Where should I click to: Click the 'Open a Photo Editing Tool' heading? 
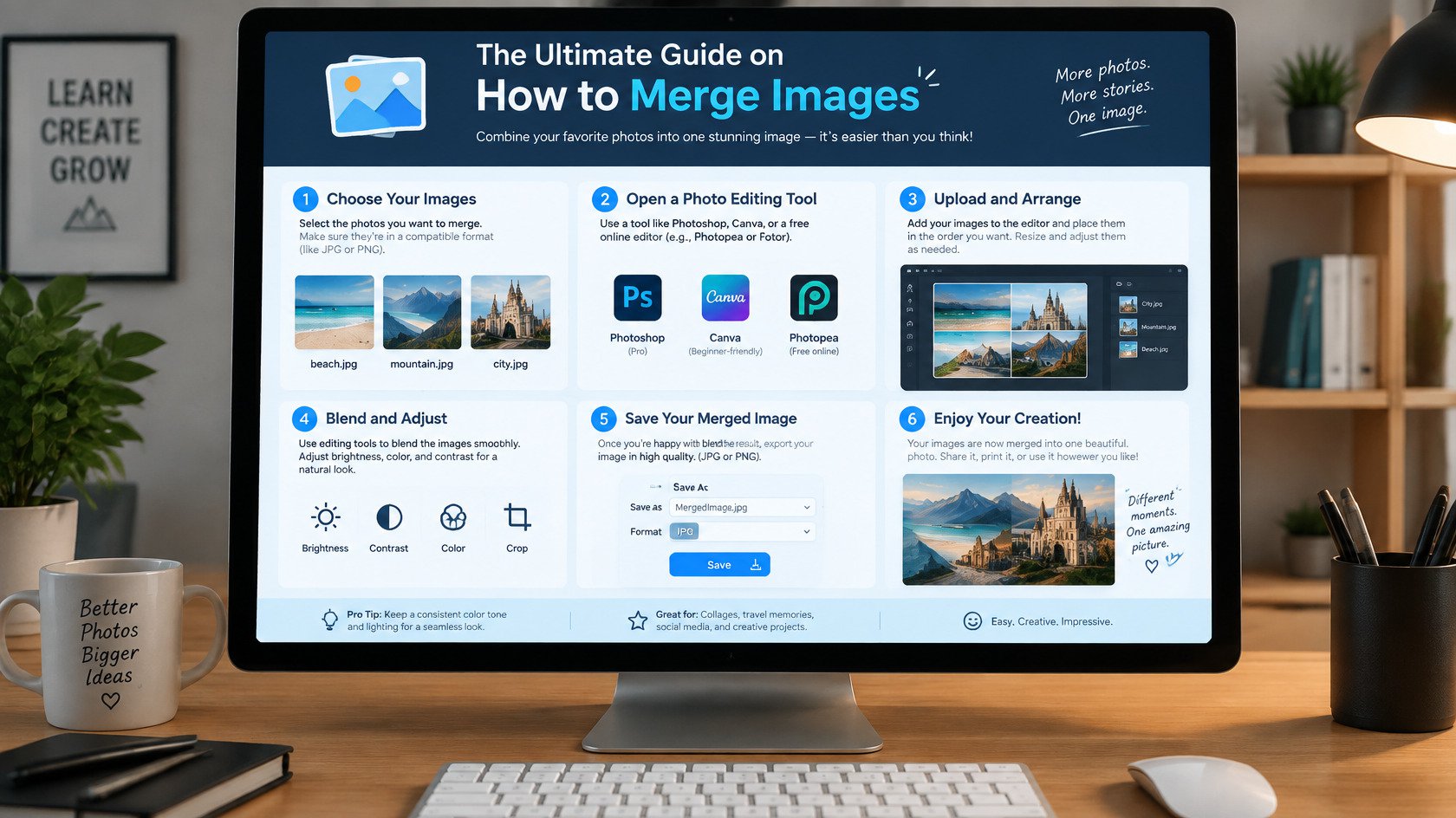click(x=721, y=199)
